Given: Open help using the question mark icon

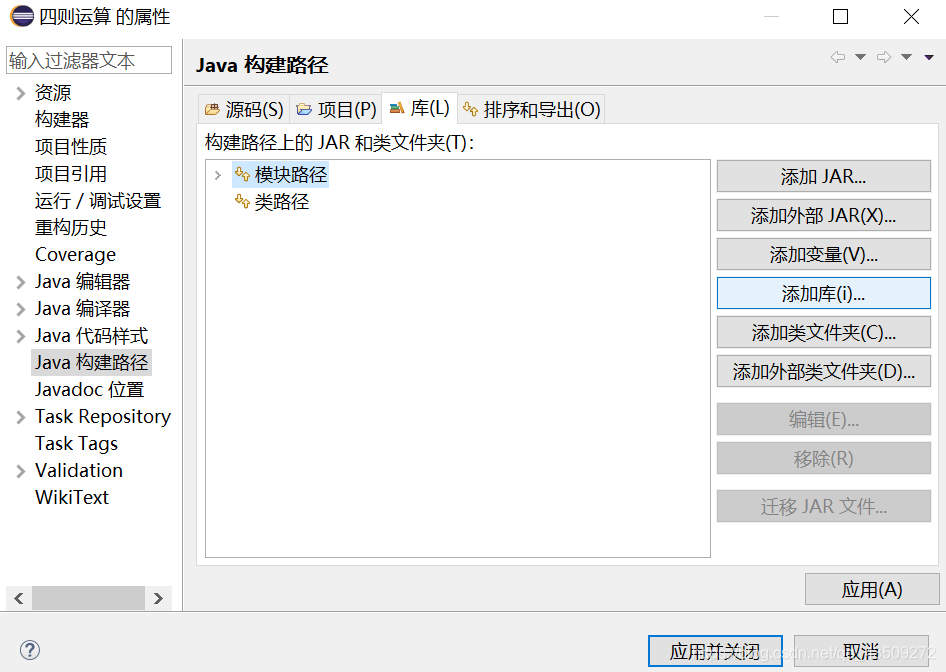Looking at the screenshot, I should (x=30, y=651).
